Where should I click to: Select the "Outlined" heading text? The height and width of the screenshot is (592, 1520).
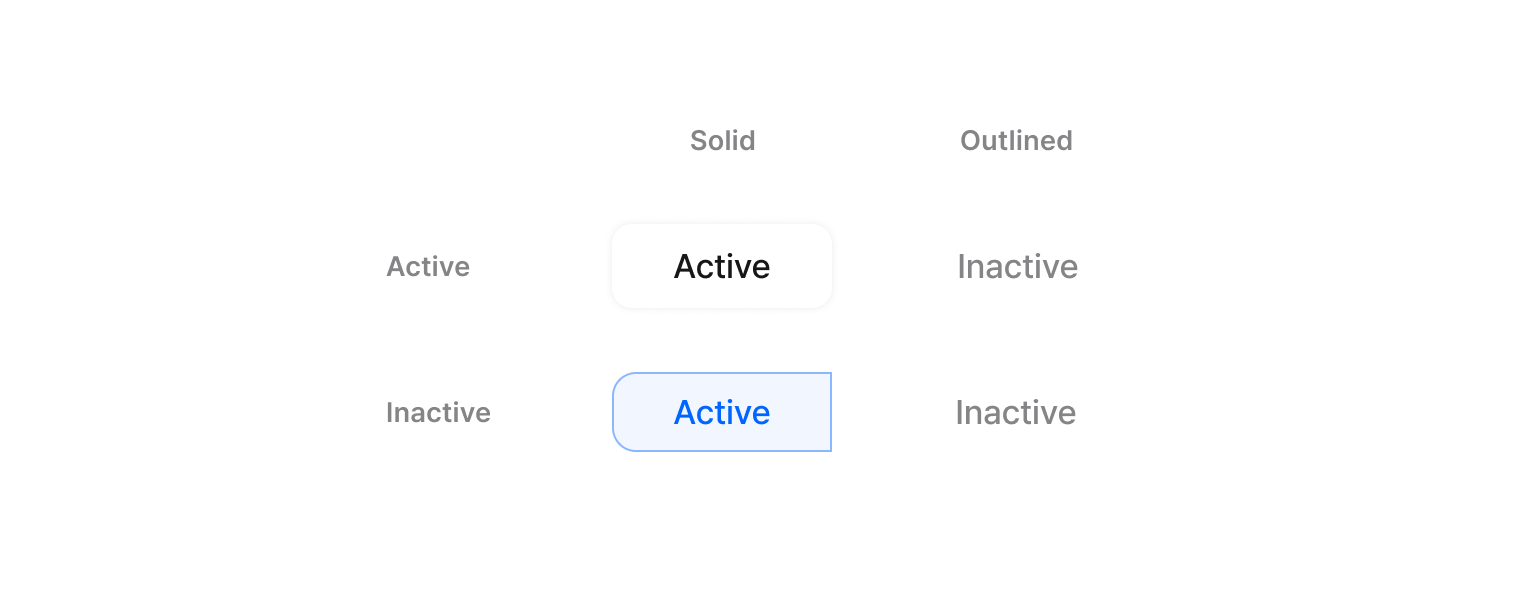pos(1016,140)
